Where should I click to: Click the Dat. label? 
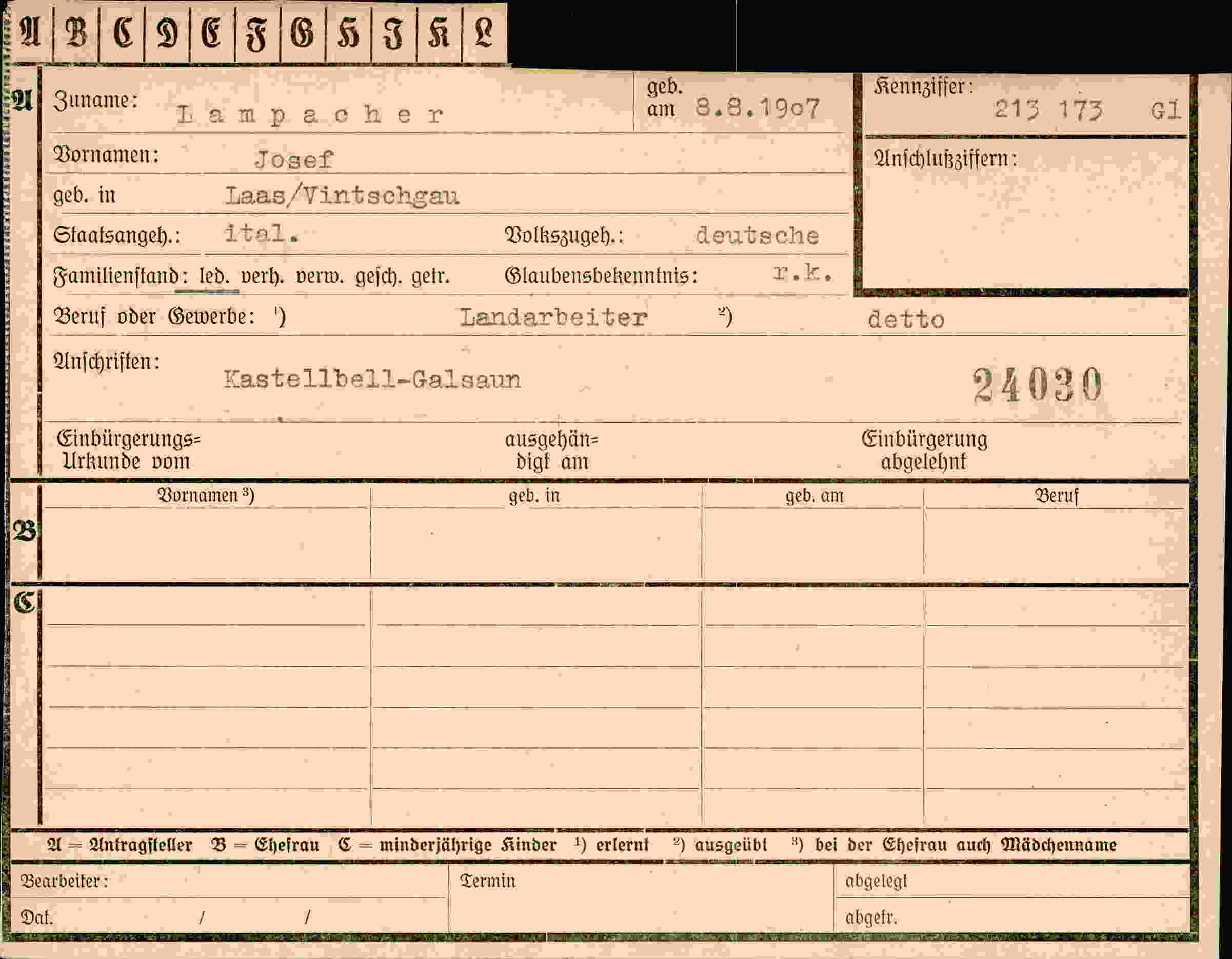36,918
